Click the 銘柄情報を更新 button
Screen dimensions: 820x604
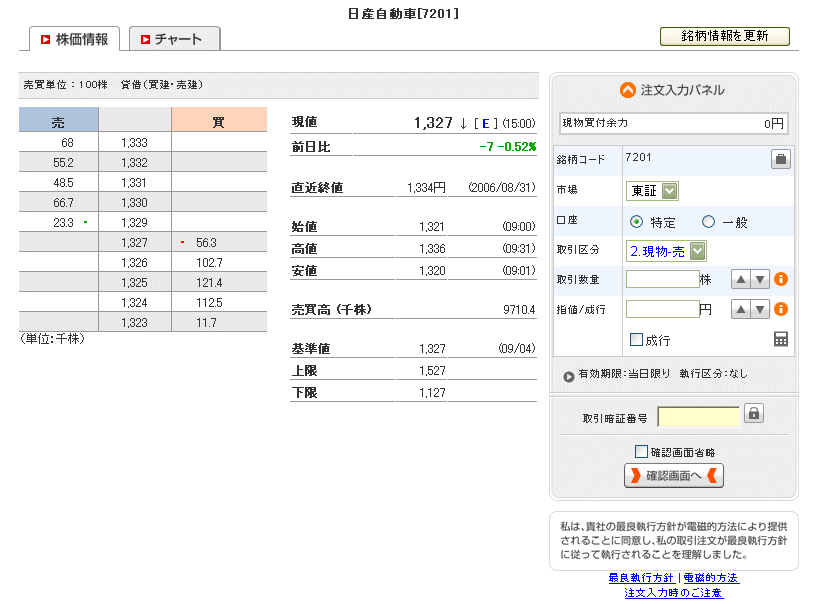pyautogui.click(x=724, y=36)
